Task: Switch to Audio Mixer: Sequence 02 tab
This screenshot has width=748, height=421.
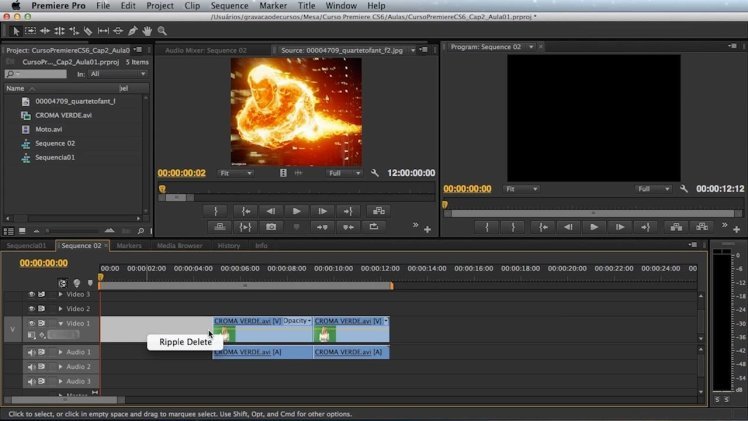Action: tap(206, 50)
